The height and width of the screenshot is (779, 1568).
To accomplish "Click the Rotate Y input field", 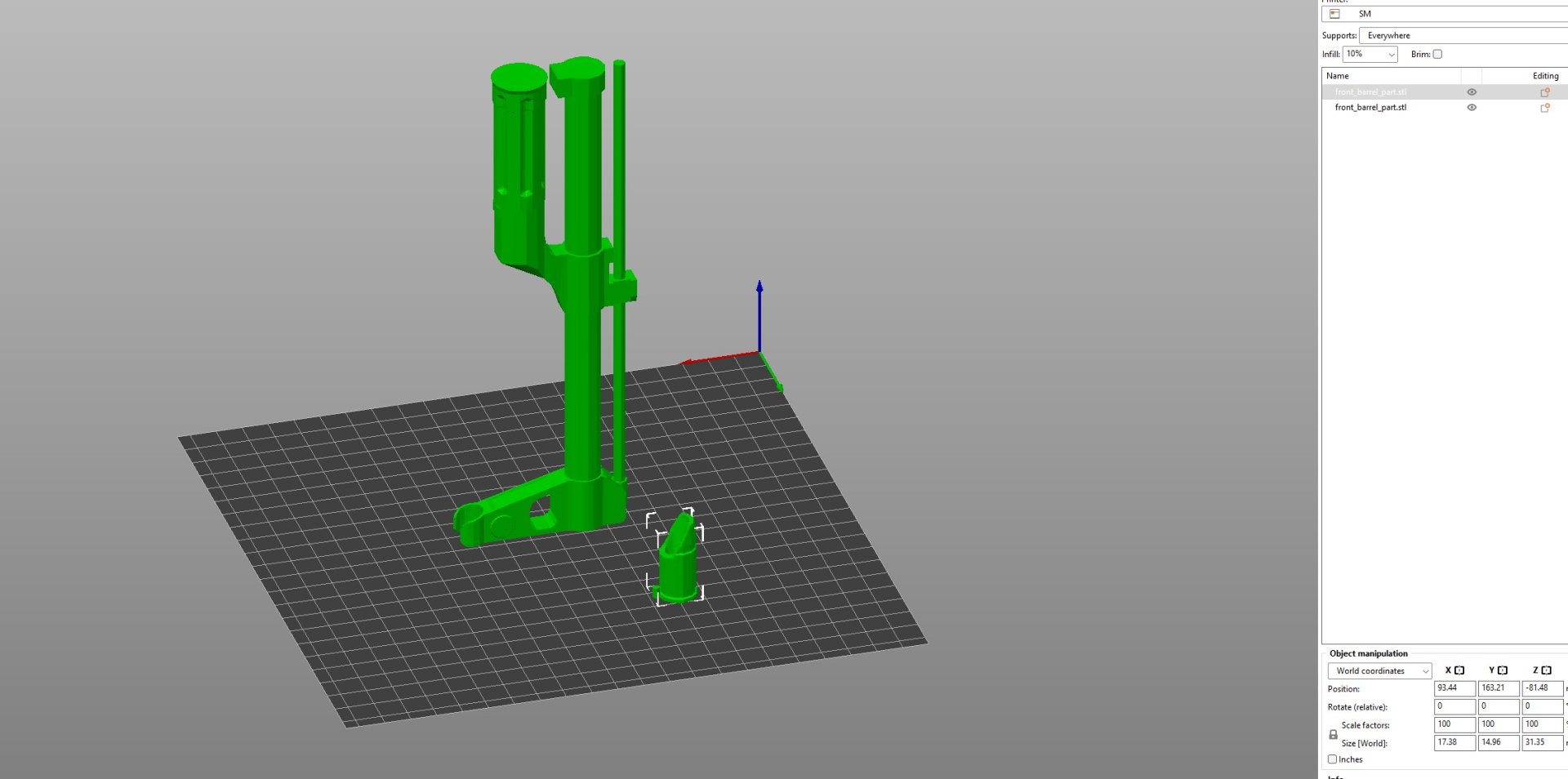I will 1499,706.
